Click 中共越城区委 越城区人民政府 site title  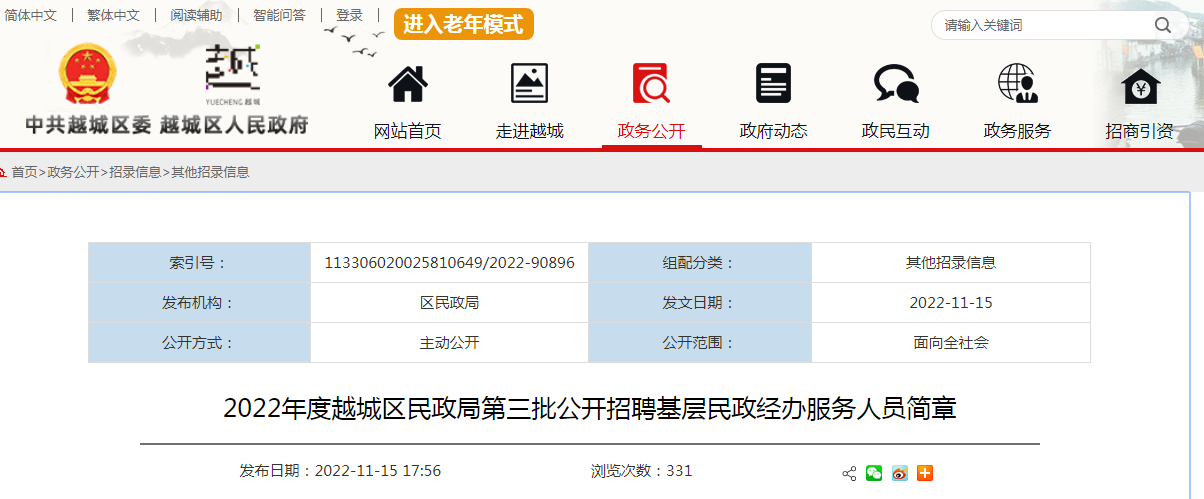(x=167, y=126)
